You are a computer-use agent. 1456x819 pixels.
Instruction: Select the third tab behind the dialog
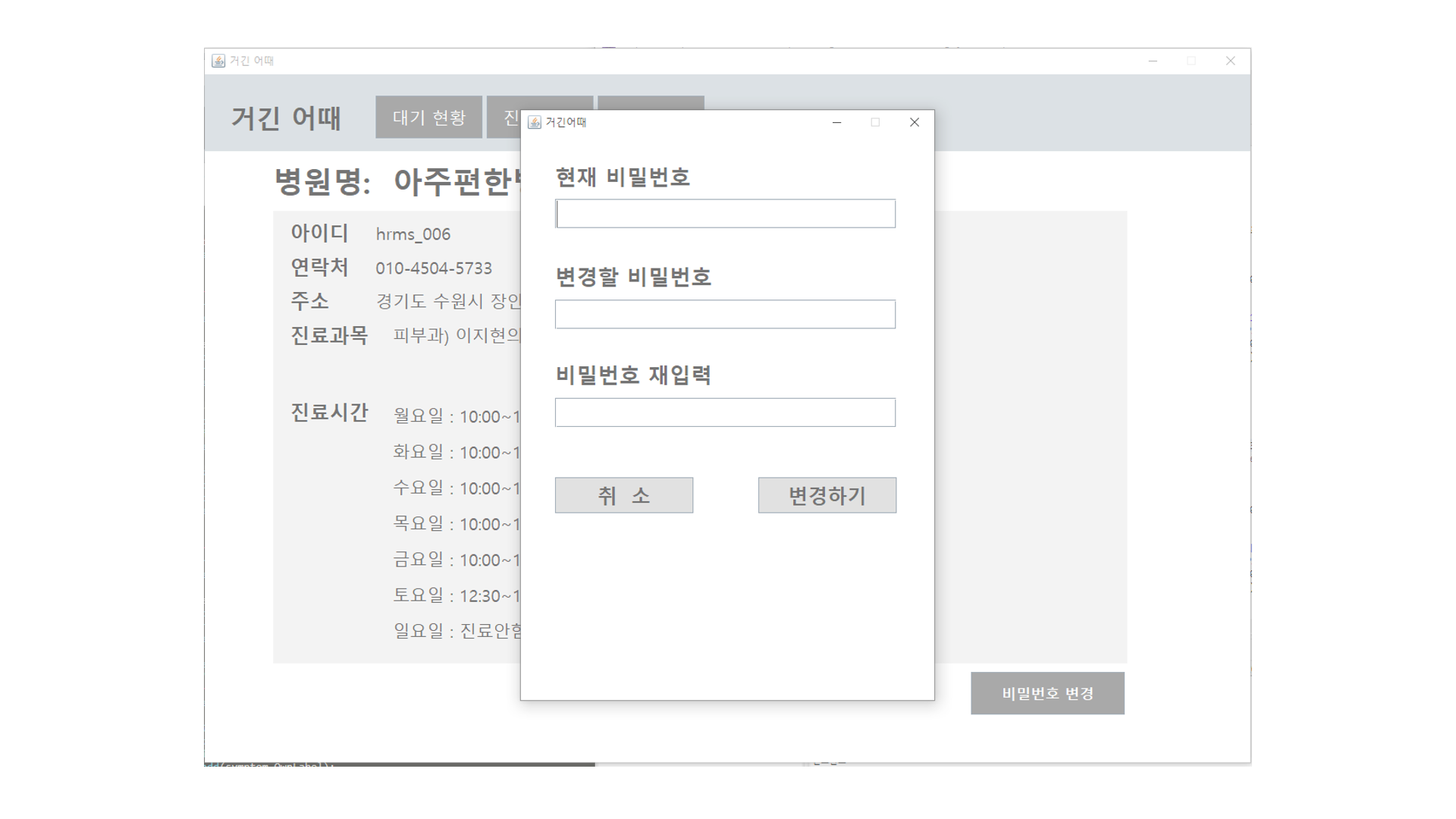click(x=651, y=102)
